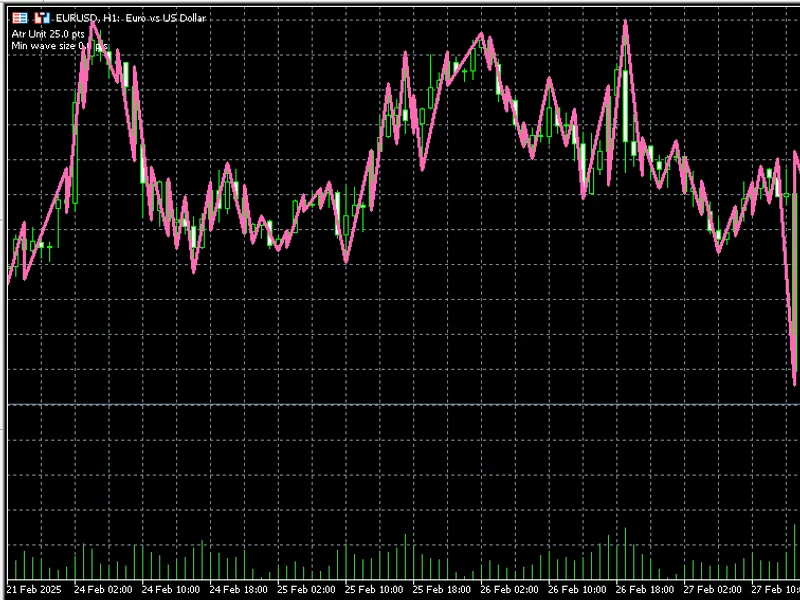This screenshot has width=800, height=600.
Task: Click the '24 Feb 18:00' time label
Action: click(x=239, y=589)
